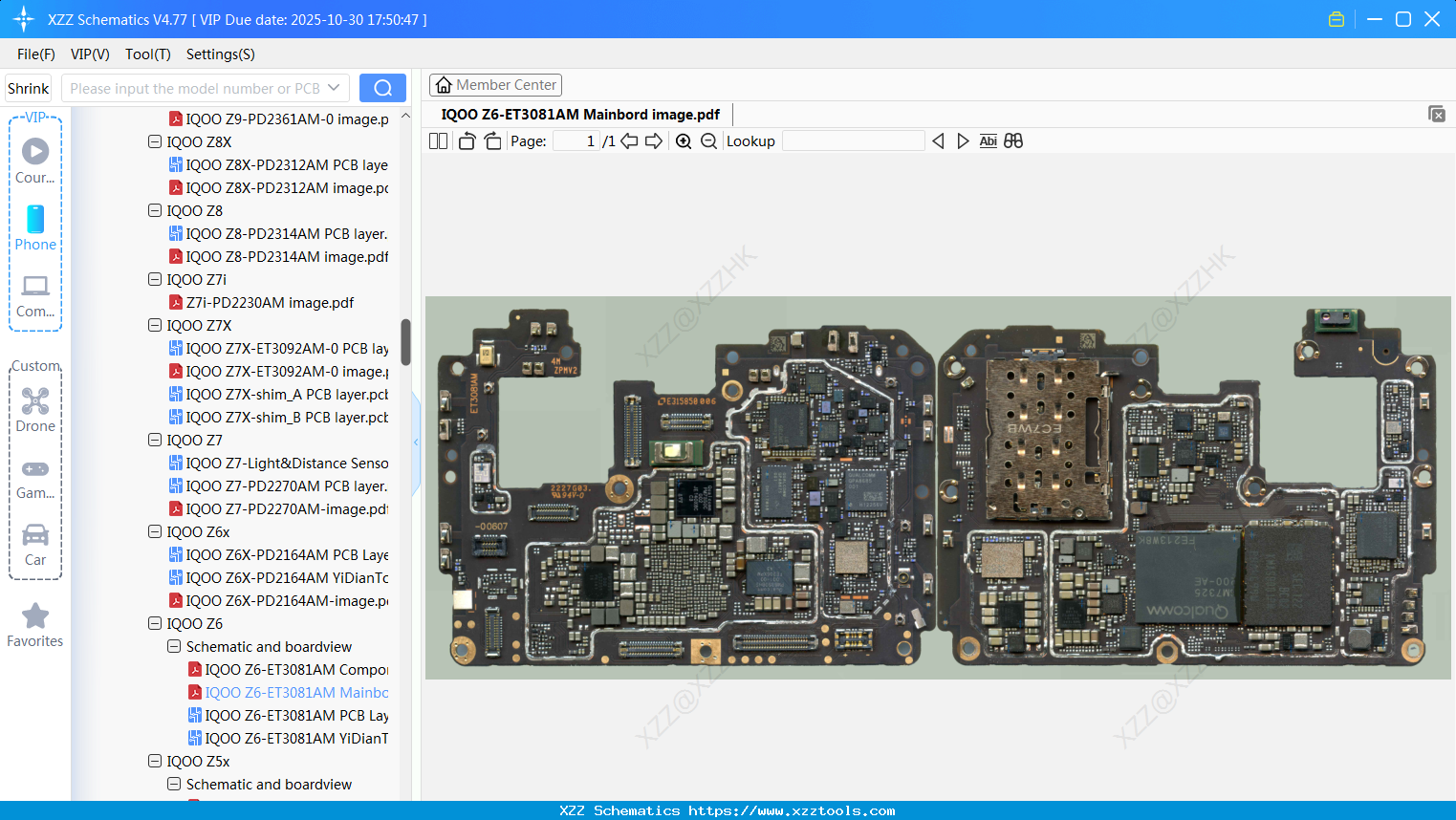
Task: Open the search box dropdown arrow
Action: 334,87
